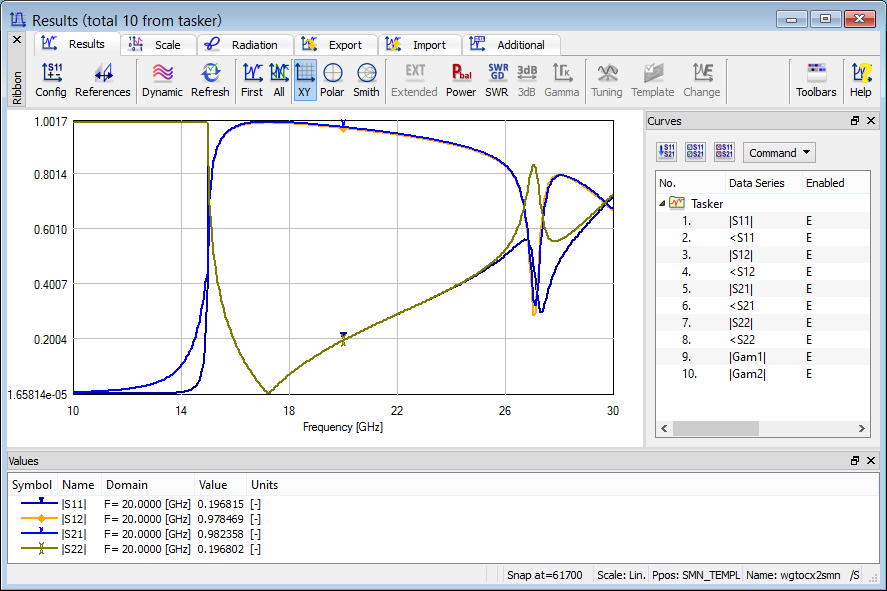
Task: Toggle the XY plot view button
Action: point(305,80)
